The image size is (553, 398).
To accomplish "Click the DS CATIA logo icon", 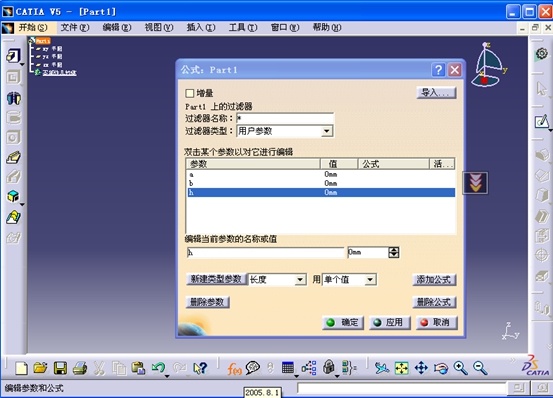I will [535, 366].
